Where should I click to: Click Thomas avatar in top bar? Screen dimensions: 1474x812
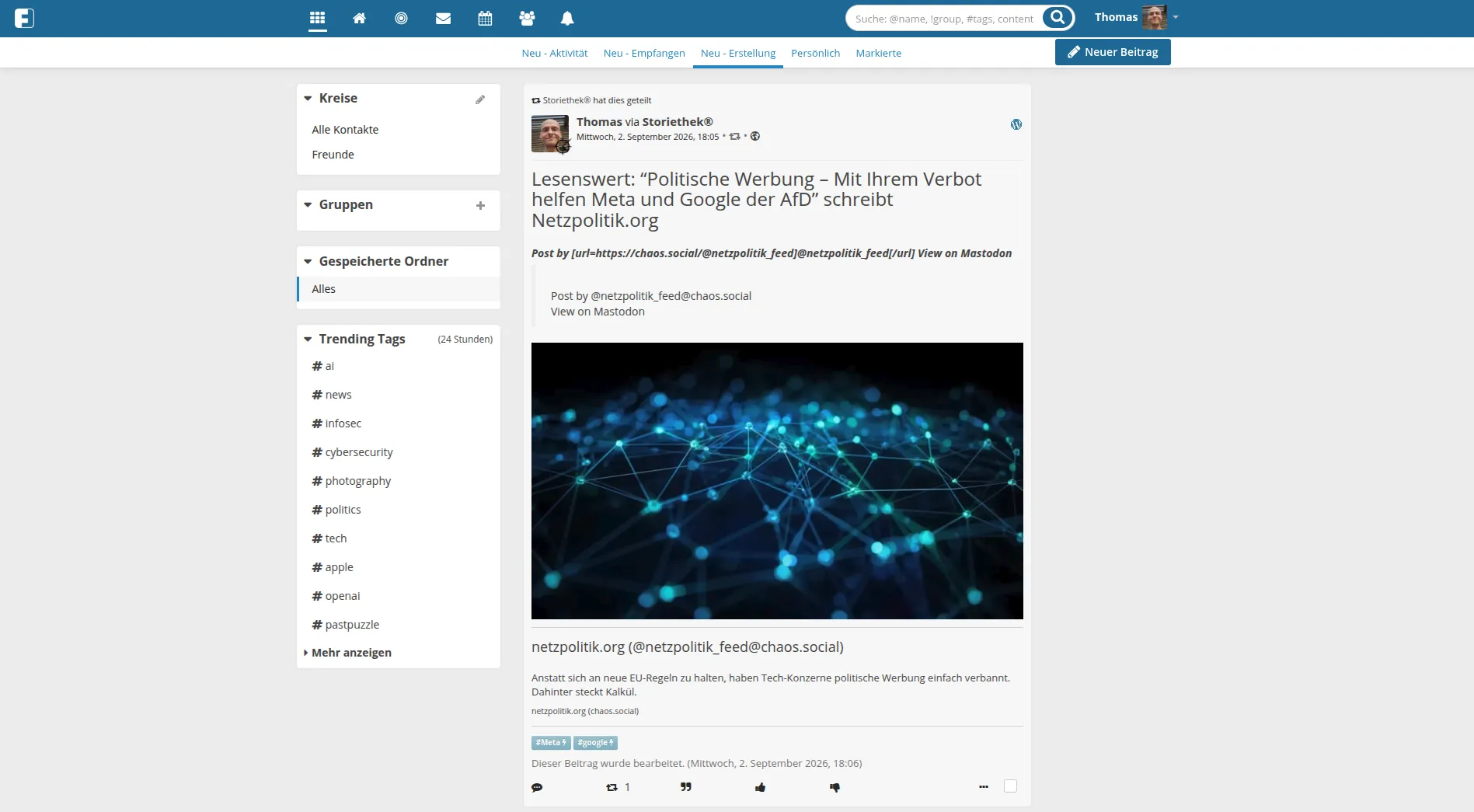(x=1155, y=17)
